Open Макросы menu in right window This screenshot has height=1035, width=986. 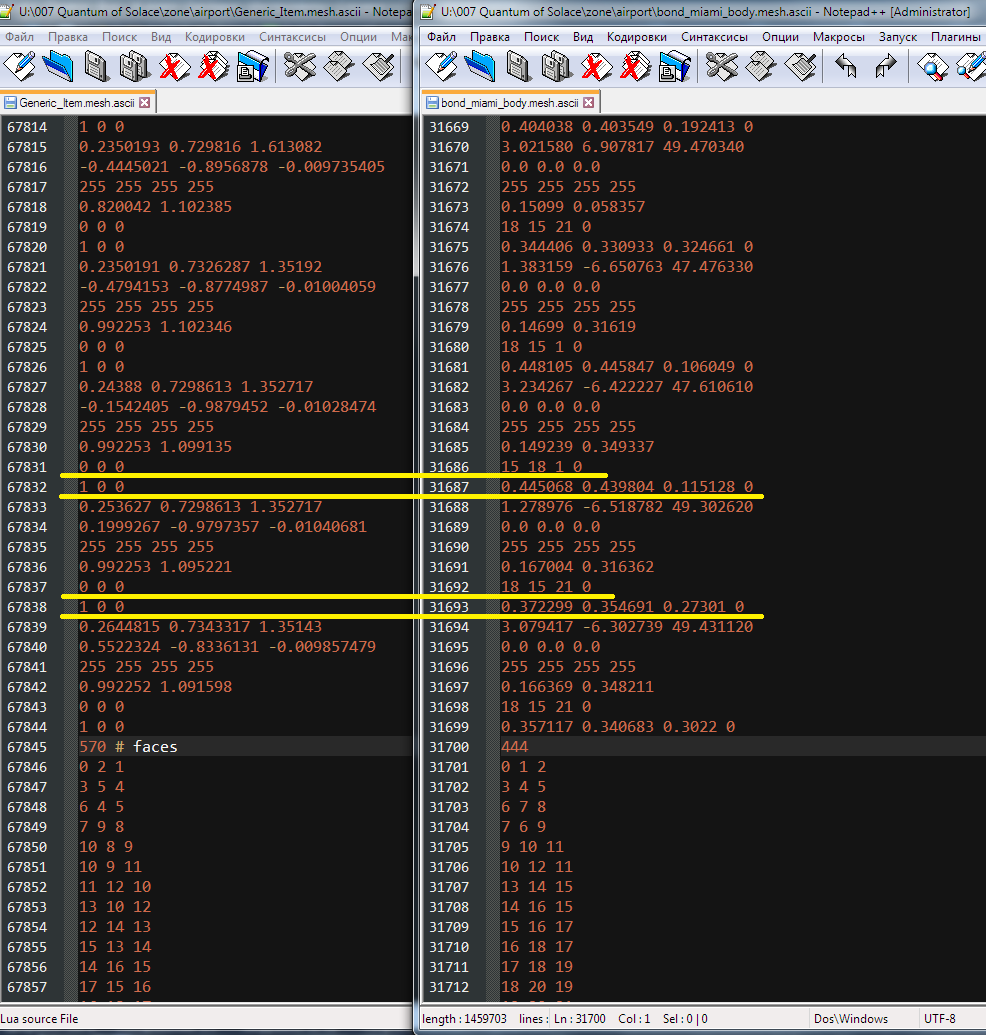point(838,36)
